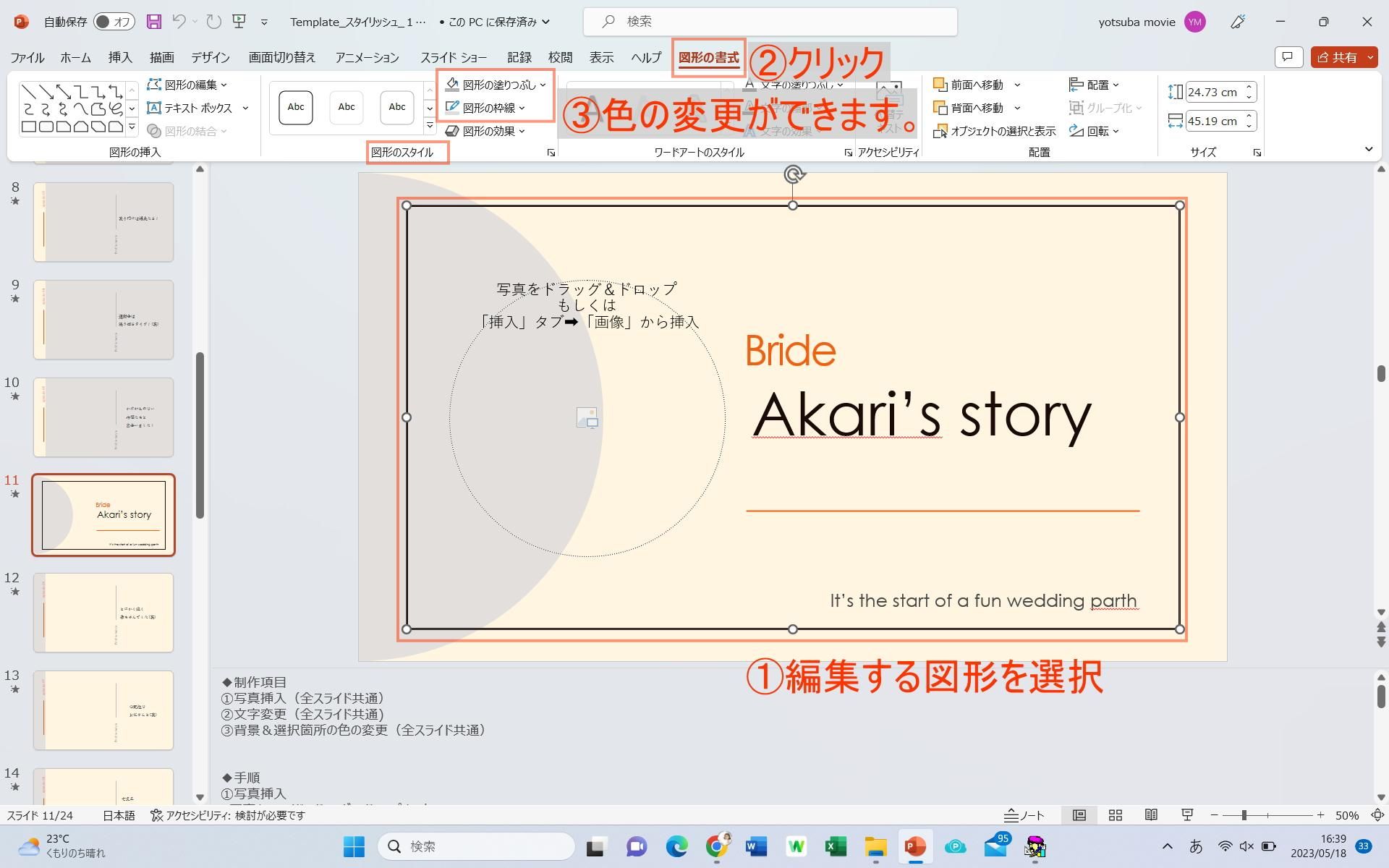Increase shape width with stepper
The width and height of the screenshot is (1389, 868).
click(1249, 116)
